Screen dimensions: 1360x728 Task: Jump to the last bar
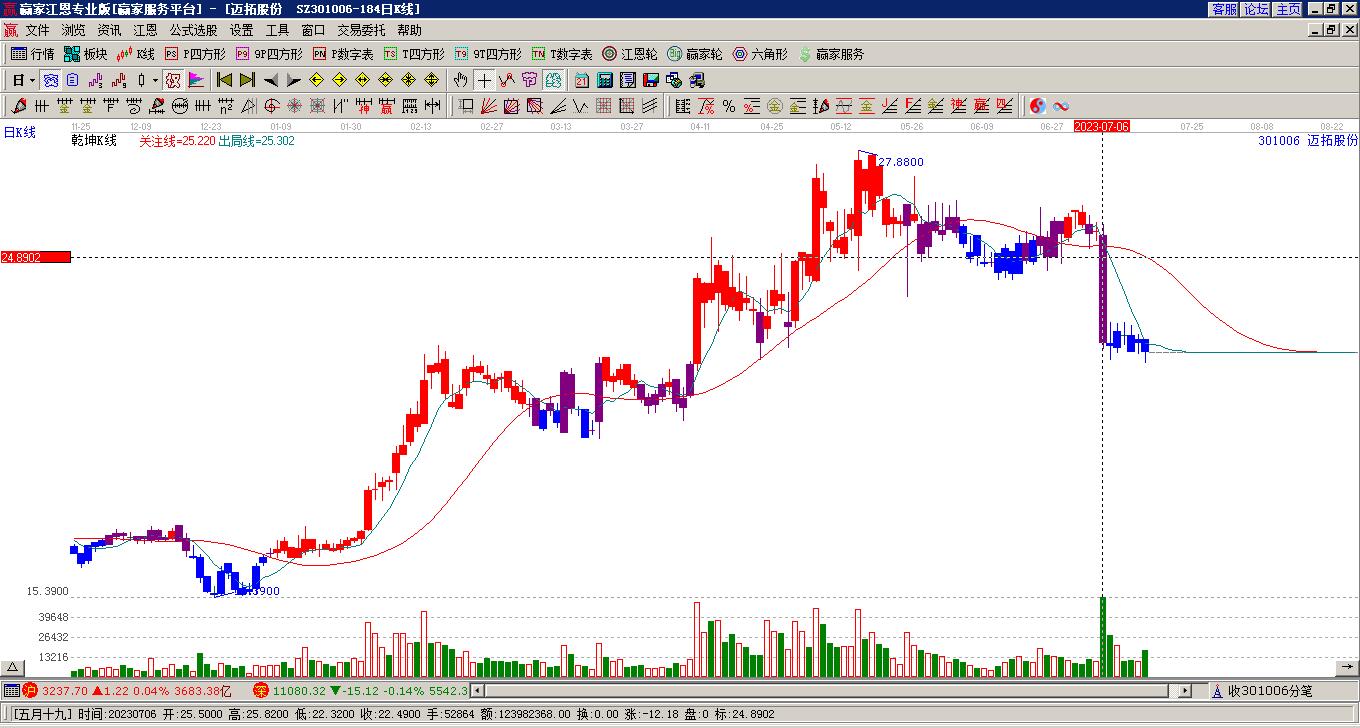(x=248, y=80)
